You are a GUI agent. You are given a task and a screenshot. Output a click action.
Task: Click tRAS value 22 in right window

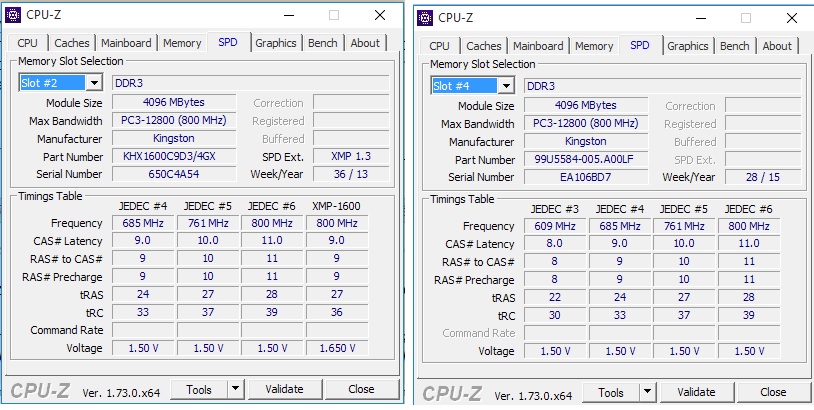554,297
